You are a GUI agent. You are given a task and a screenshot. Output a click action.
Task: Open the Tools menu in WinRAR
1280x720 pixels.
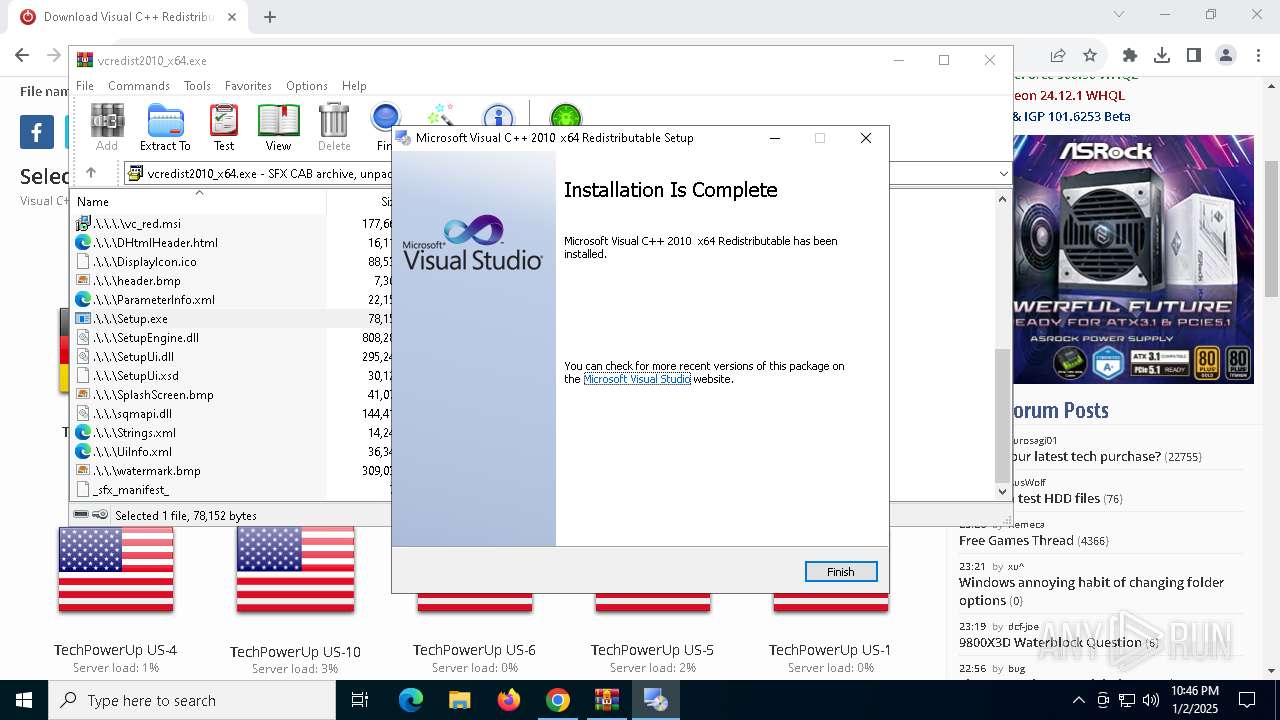pos(197,86)
